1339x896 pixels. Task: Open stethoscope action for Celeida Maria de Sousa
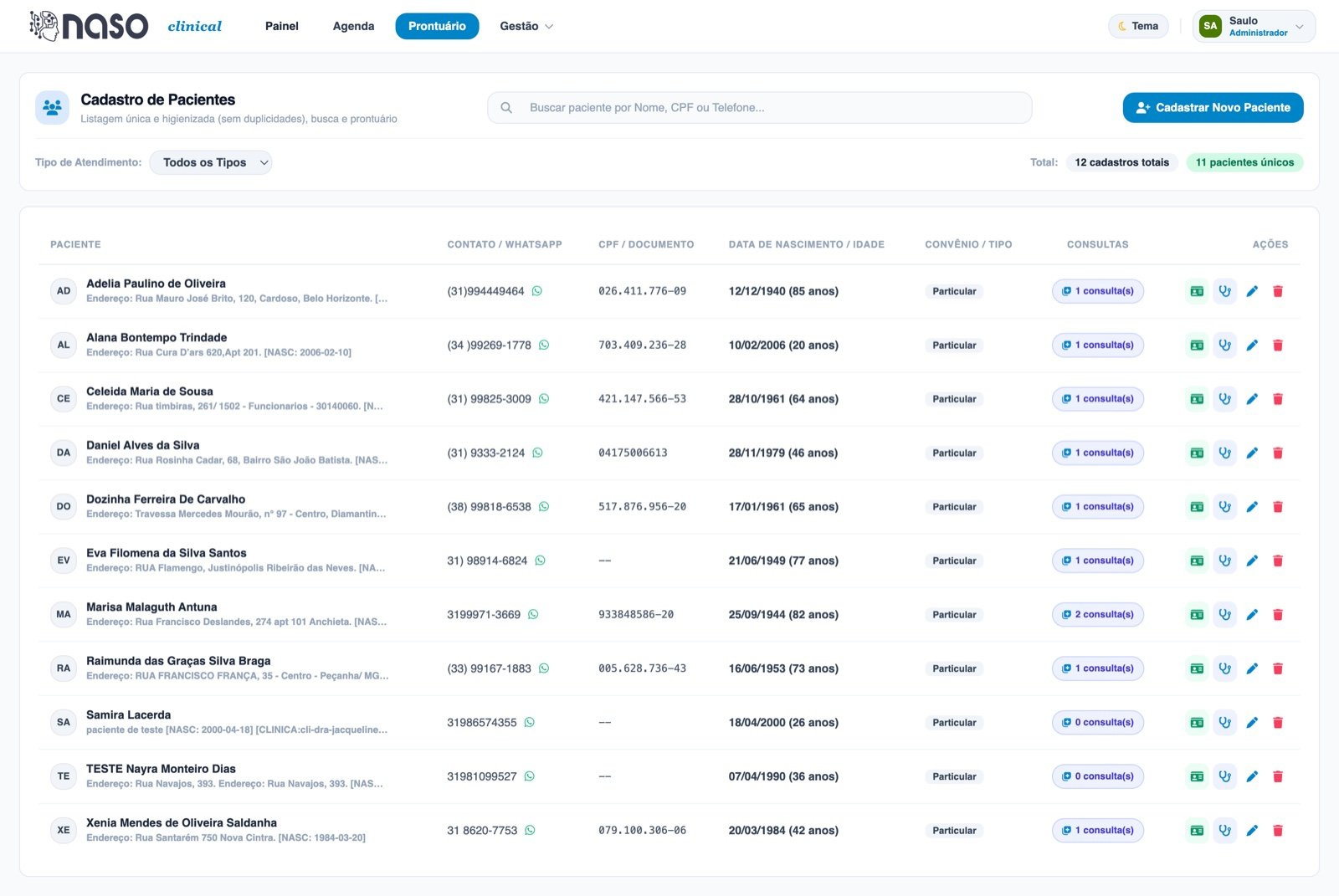pyautogui.click(x=1225, y=399)
